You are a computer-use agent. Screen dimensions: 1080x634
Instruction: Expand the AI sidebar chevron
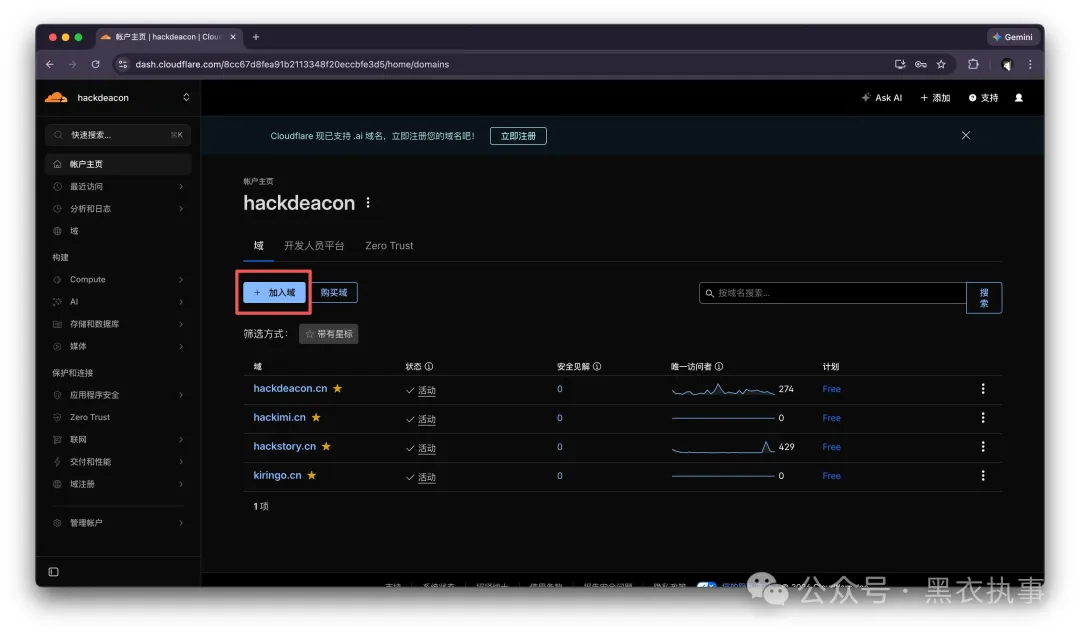[x=181, y=301]
